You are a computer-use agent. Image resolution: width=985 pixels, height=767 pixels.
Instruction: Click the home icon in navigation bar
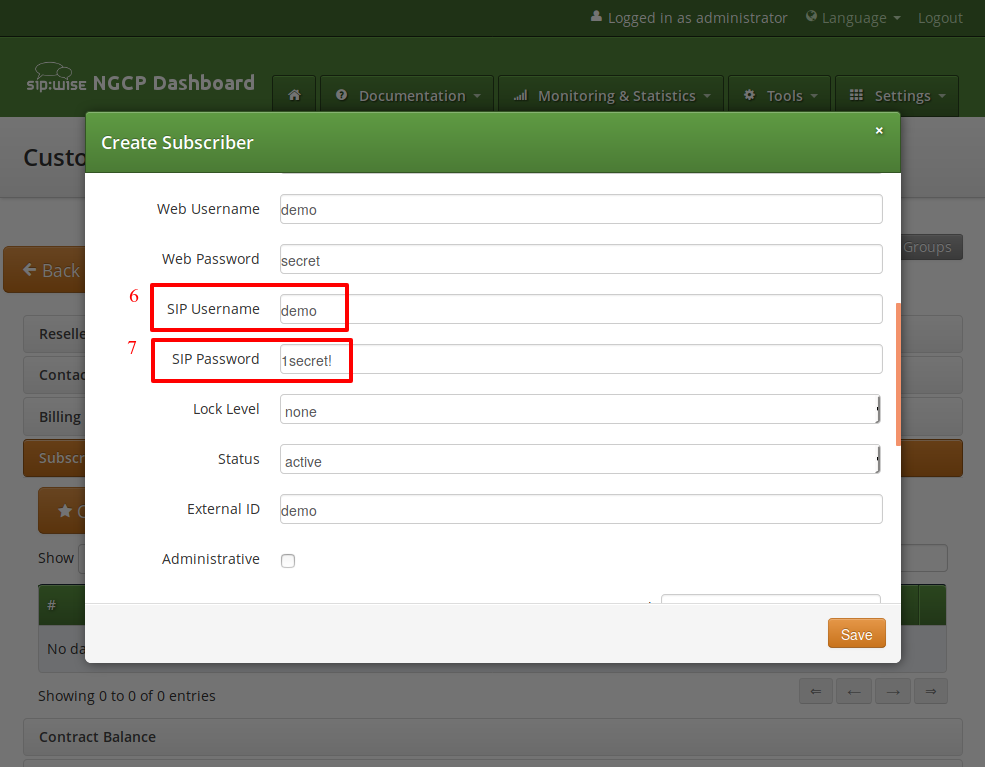pyautogui.click(x=294, y=96)
